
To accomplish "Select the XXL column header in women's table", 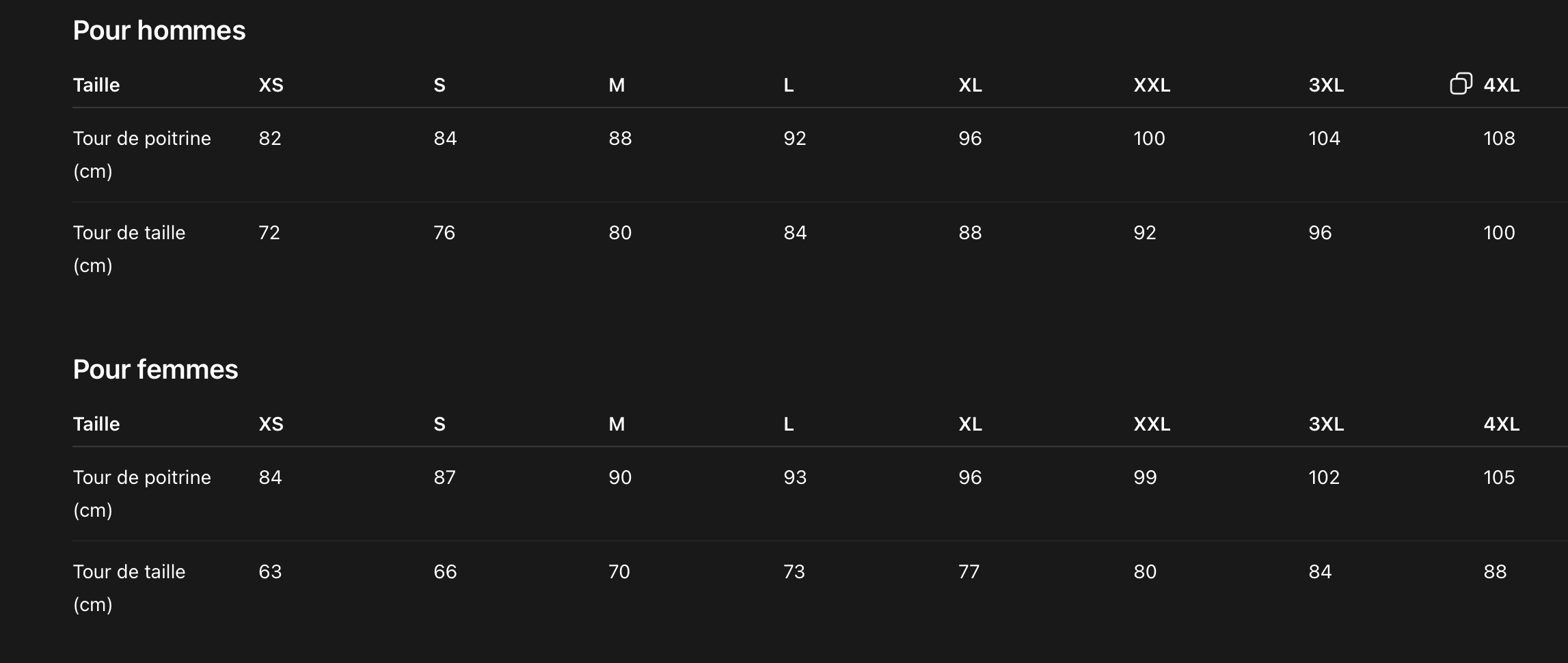I will click(1152, 424).
